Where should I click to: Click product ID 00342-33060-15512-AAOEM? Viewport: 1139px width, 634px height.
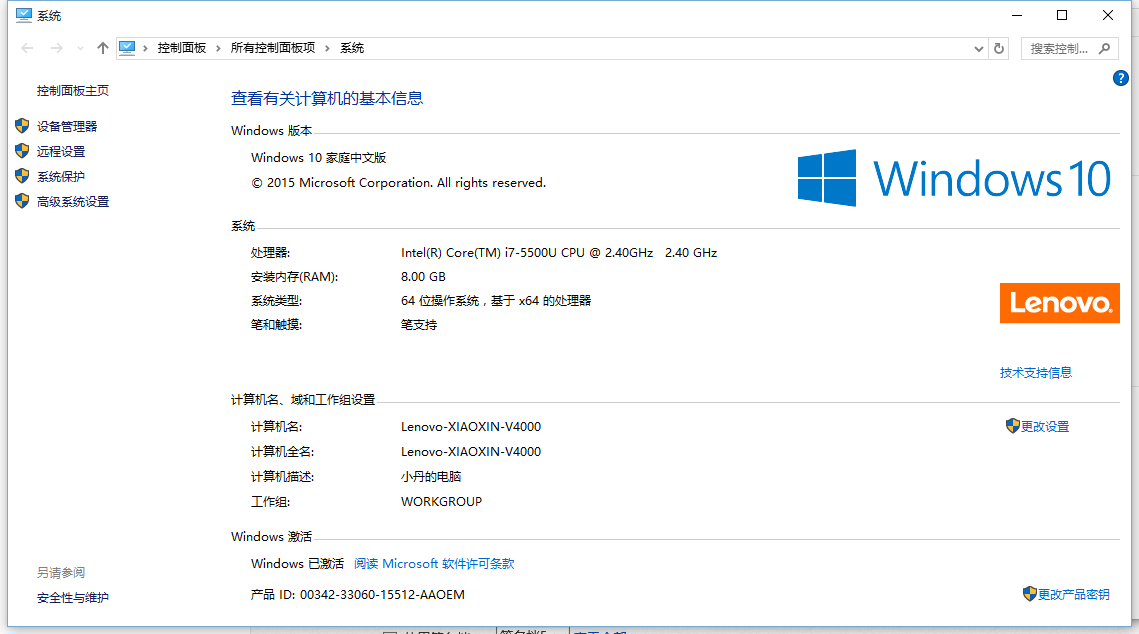382,595
